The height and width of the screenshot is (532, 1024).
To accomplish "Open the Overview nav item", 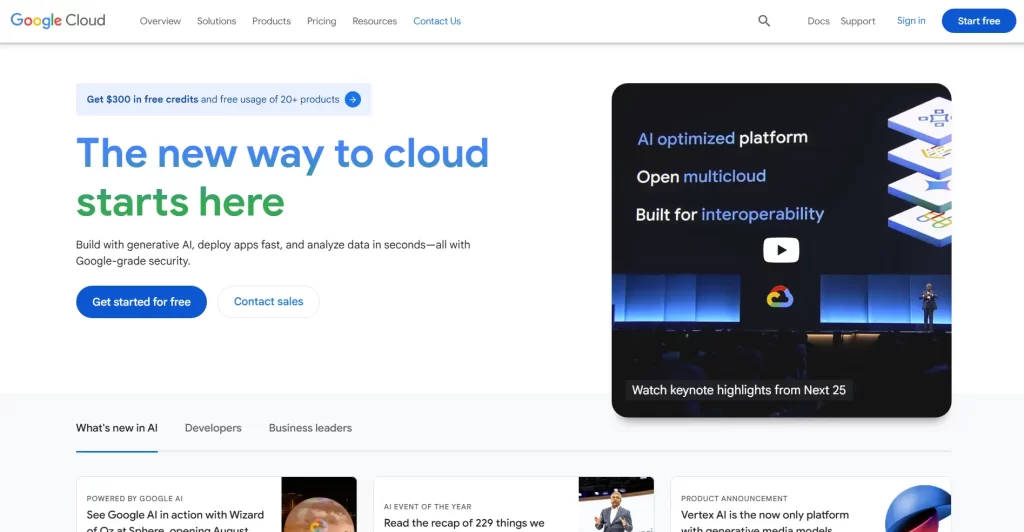I will tap(160, 21).
